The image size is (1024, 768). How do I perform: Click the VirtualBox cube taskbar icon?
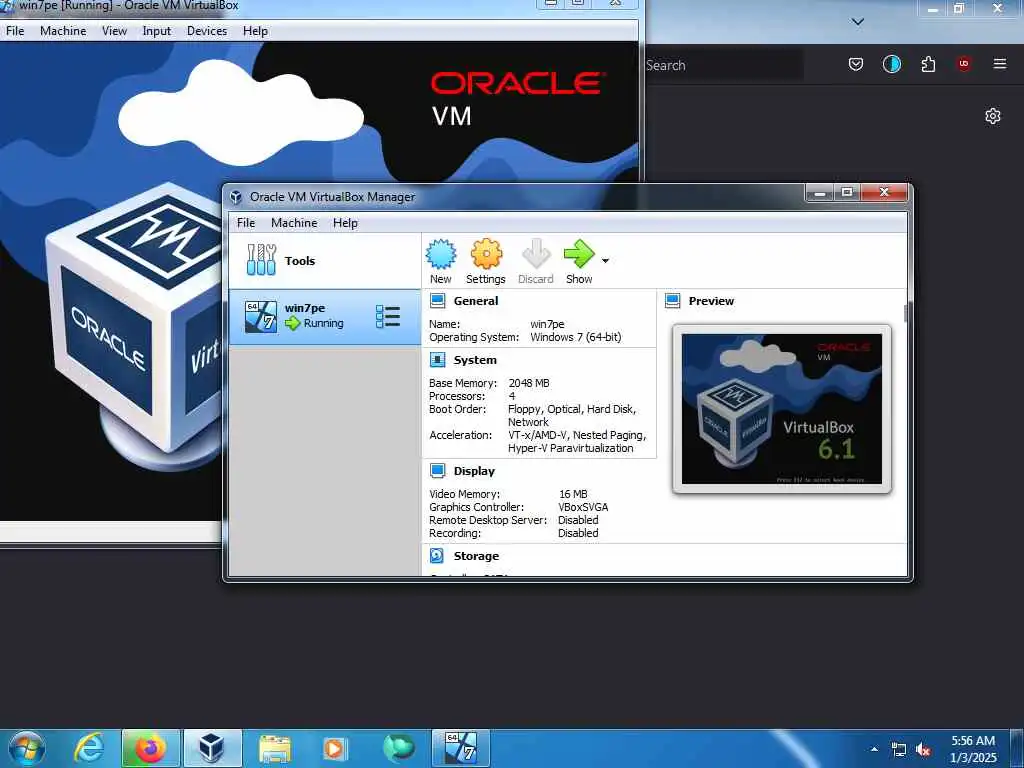(x=212, y=748)
